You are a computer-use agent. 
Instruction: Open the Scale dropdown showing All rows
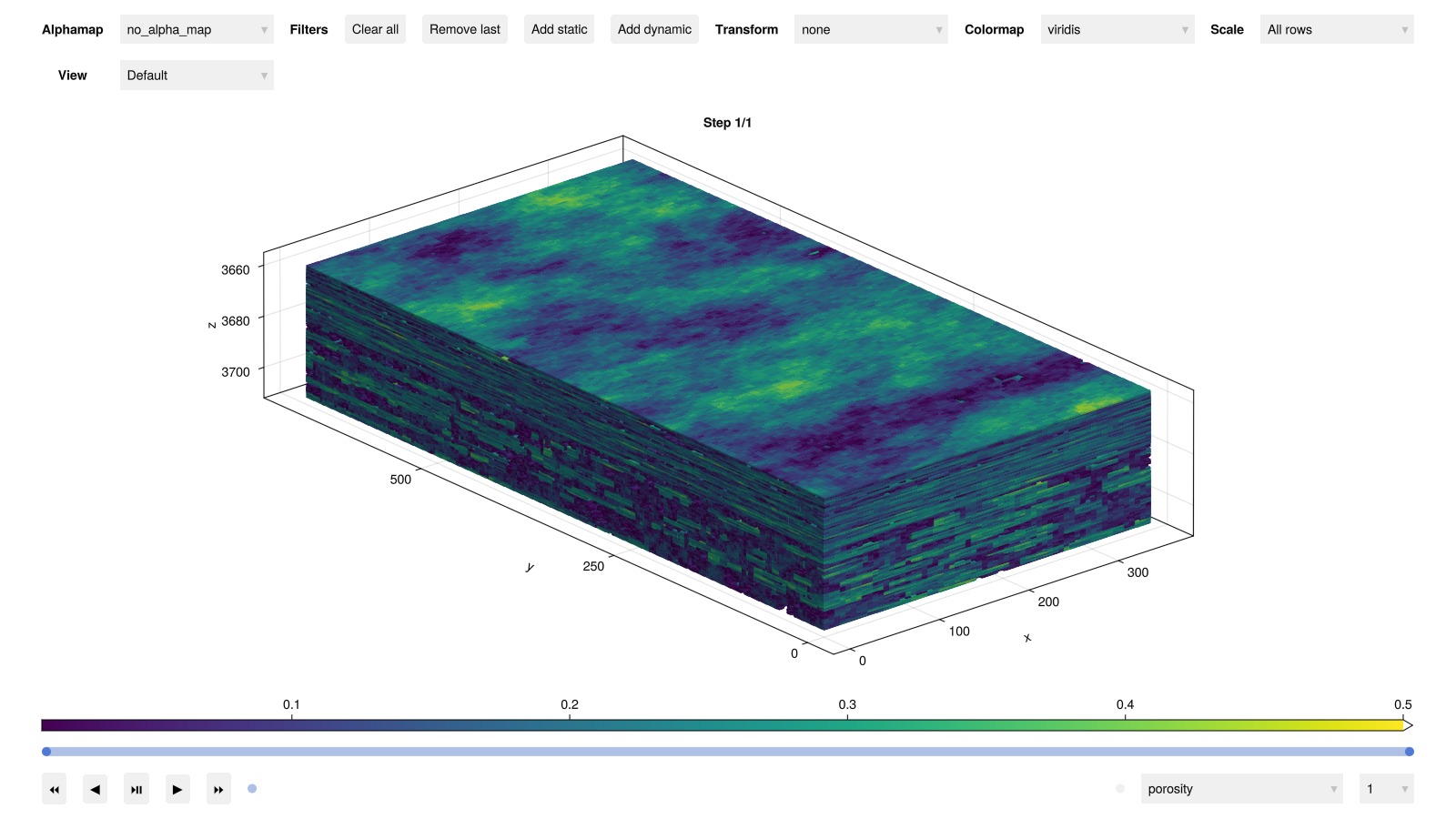pyautogui.click(x=1336, y=30)
